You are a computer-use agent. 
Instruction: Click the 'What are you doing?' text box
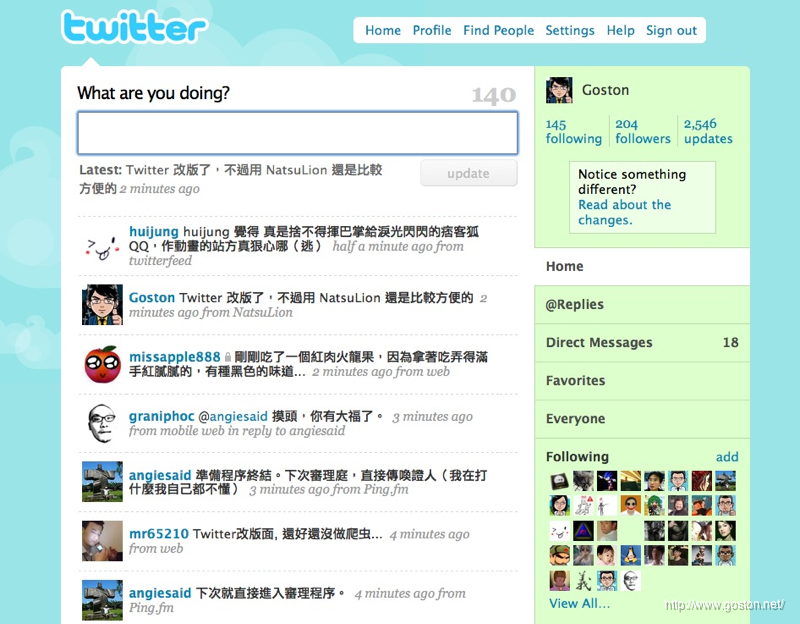[297, 133]
